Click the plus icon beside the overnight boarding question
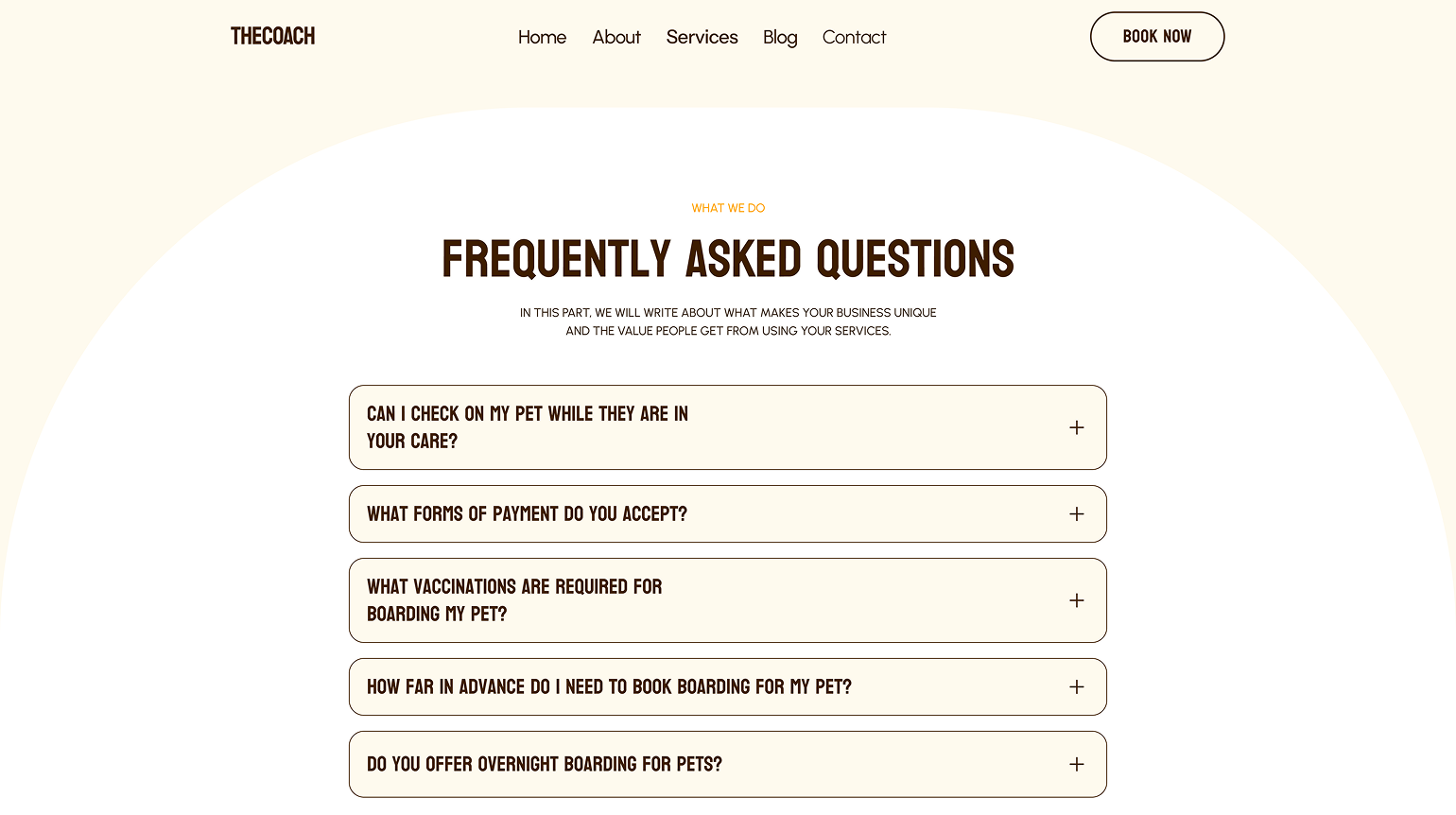 [x=1076, y=763]
